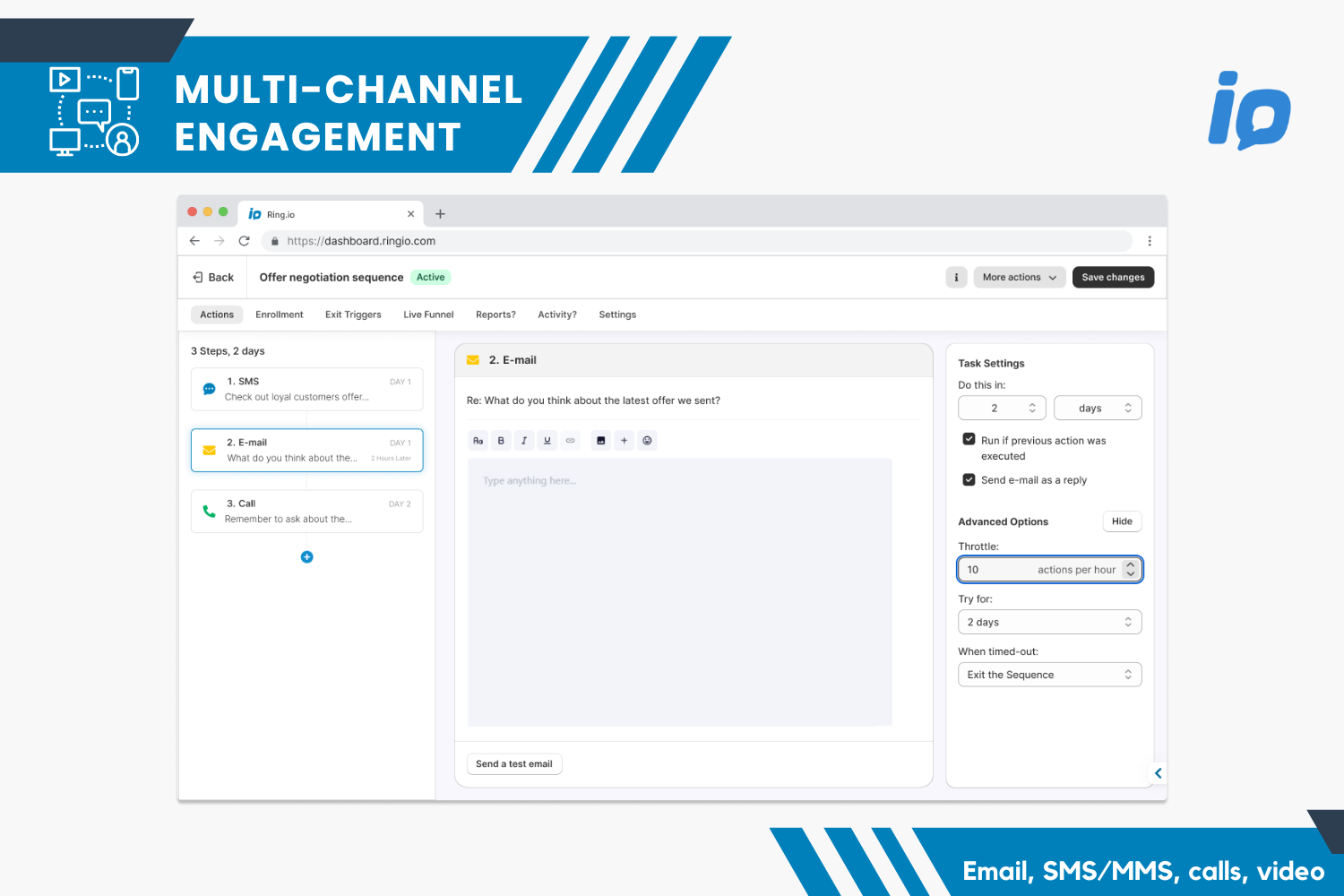
Task: Toggle Send e-mail as a reply checkbox
Action: [x=969, y=480]
